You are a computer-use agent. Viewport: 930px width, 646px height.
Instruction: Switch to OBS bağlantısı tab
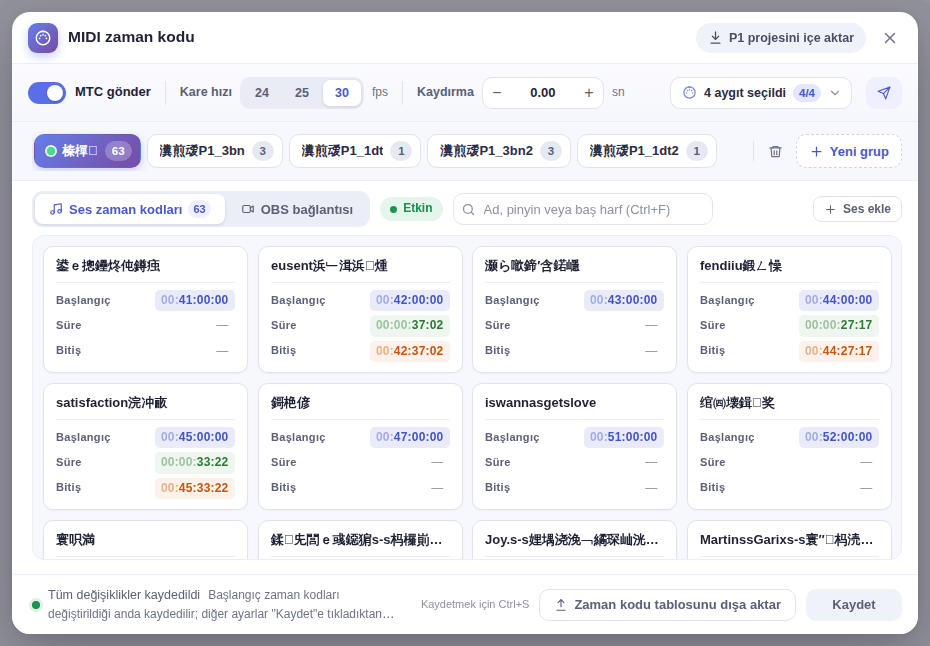click(297, 209)
